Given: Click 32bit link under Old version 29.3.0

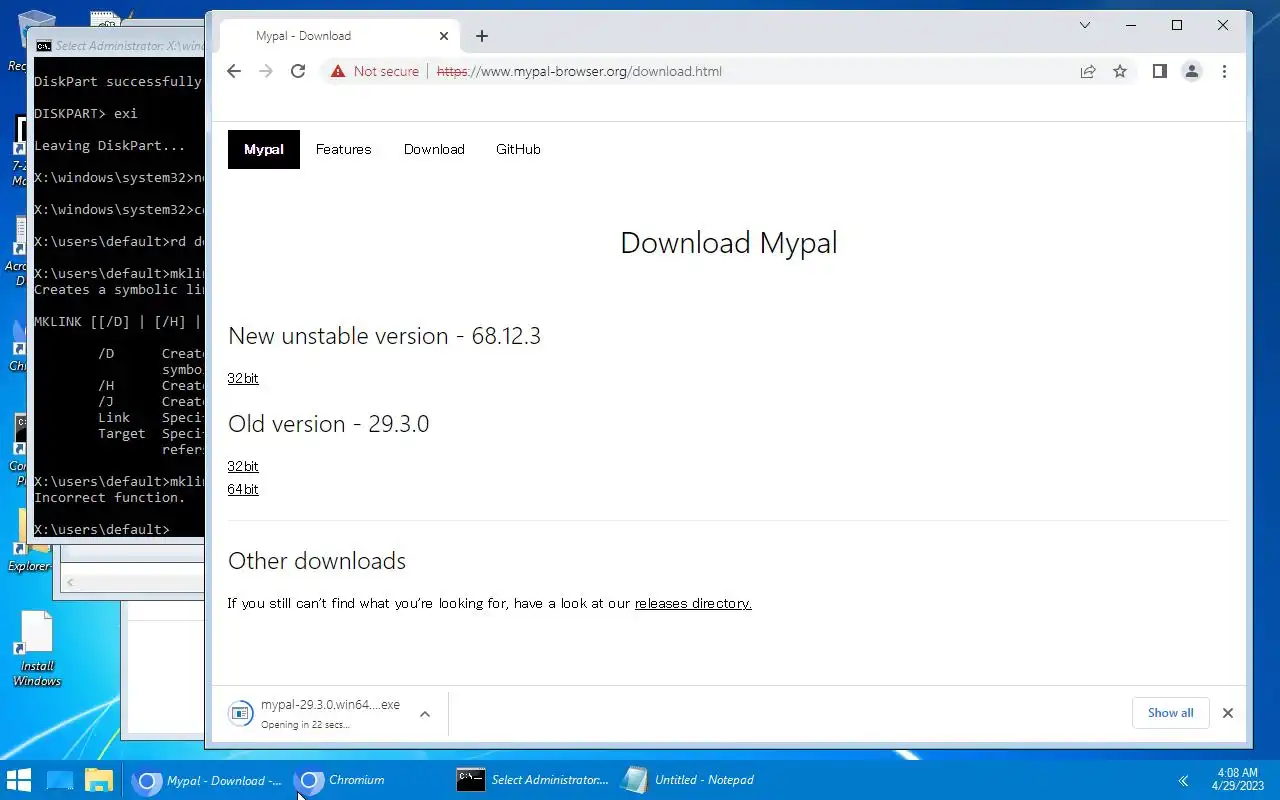Looking at the screenshot, I should click(x=243, y=466).
